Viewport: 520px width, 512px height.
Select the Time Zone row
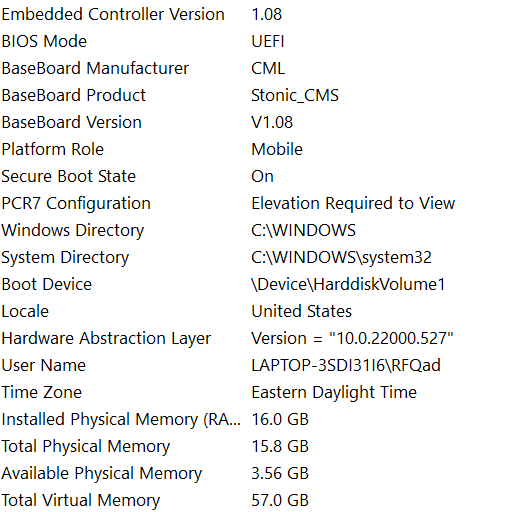[260, 392]
